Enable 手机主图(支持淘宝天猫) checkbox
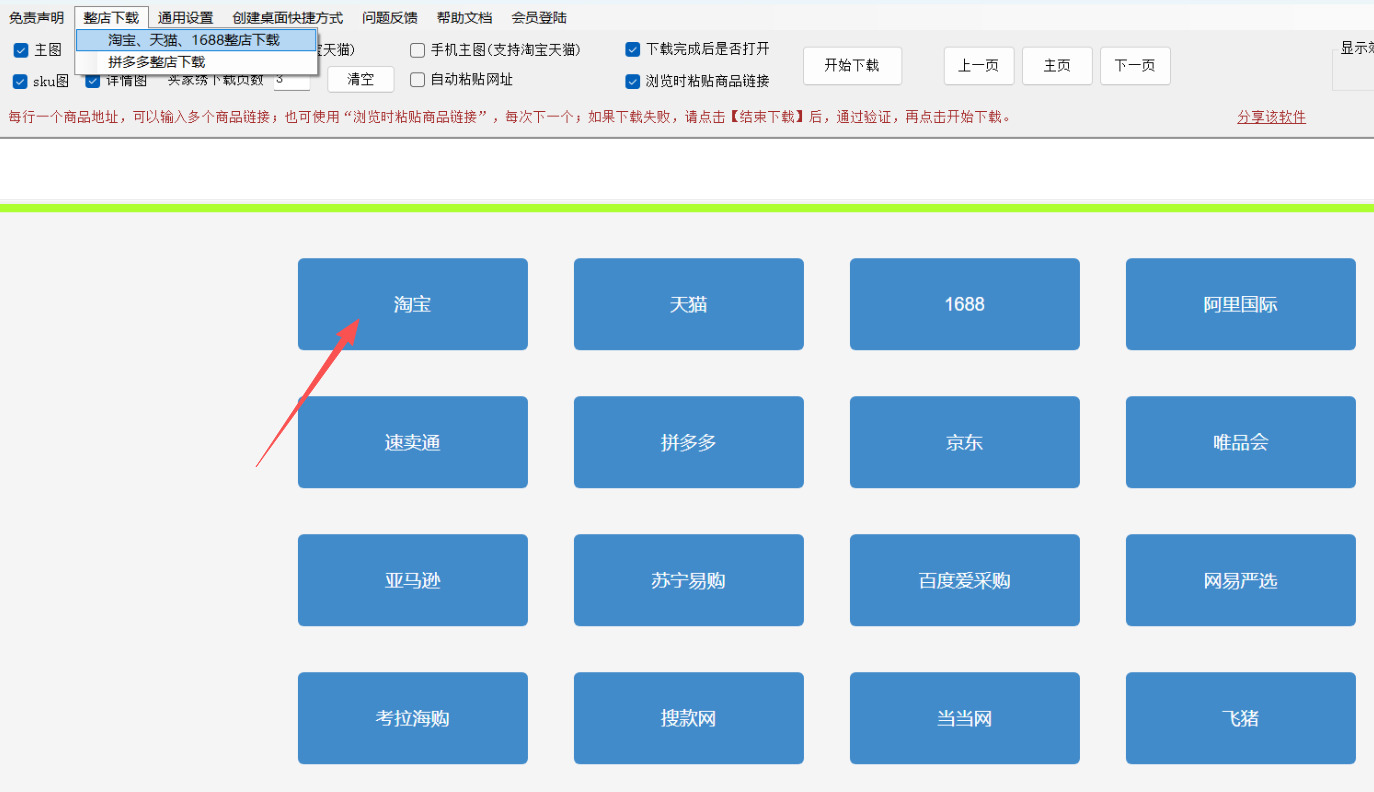Screen dimensions: 1374x792 click(418, 50)
